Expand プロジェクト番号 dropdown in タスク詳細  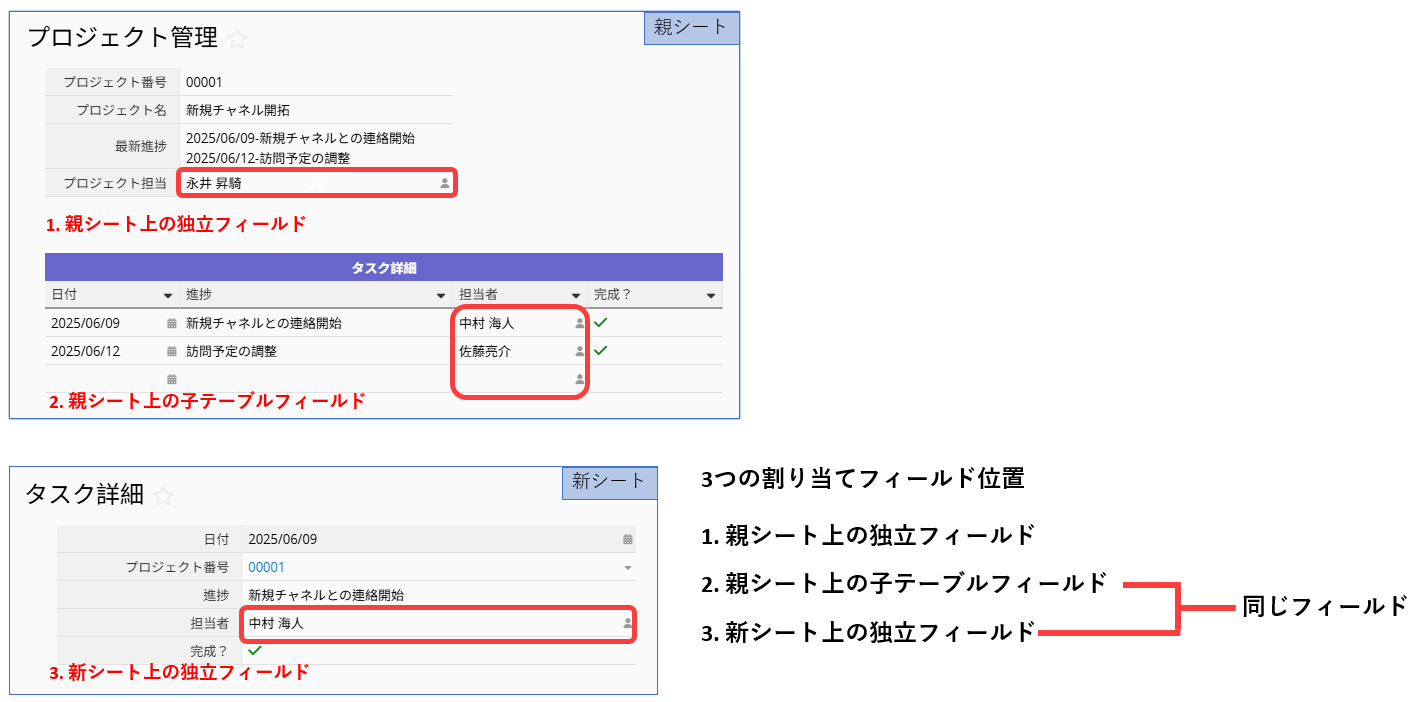(627, 568)
